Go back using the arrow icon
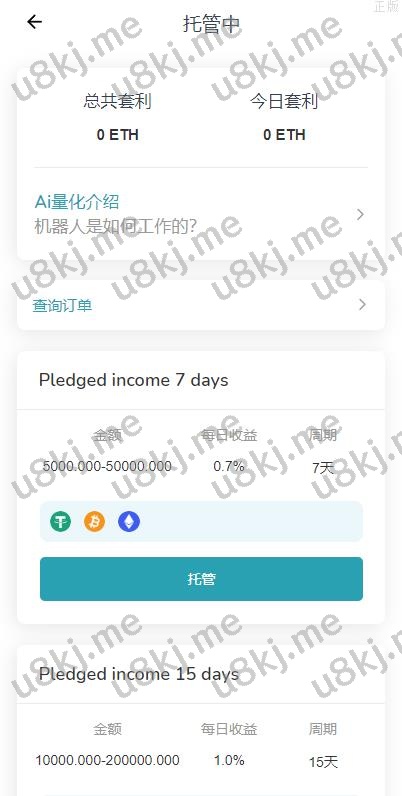This screenshot has height=796, width=402. tap(35, 22)
